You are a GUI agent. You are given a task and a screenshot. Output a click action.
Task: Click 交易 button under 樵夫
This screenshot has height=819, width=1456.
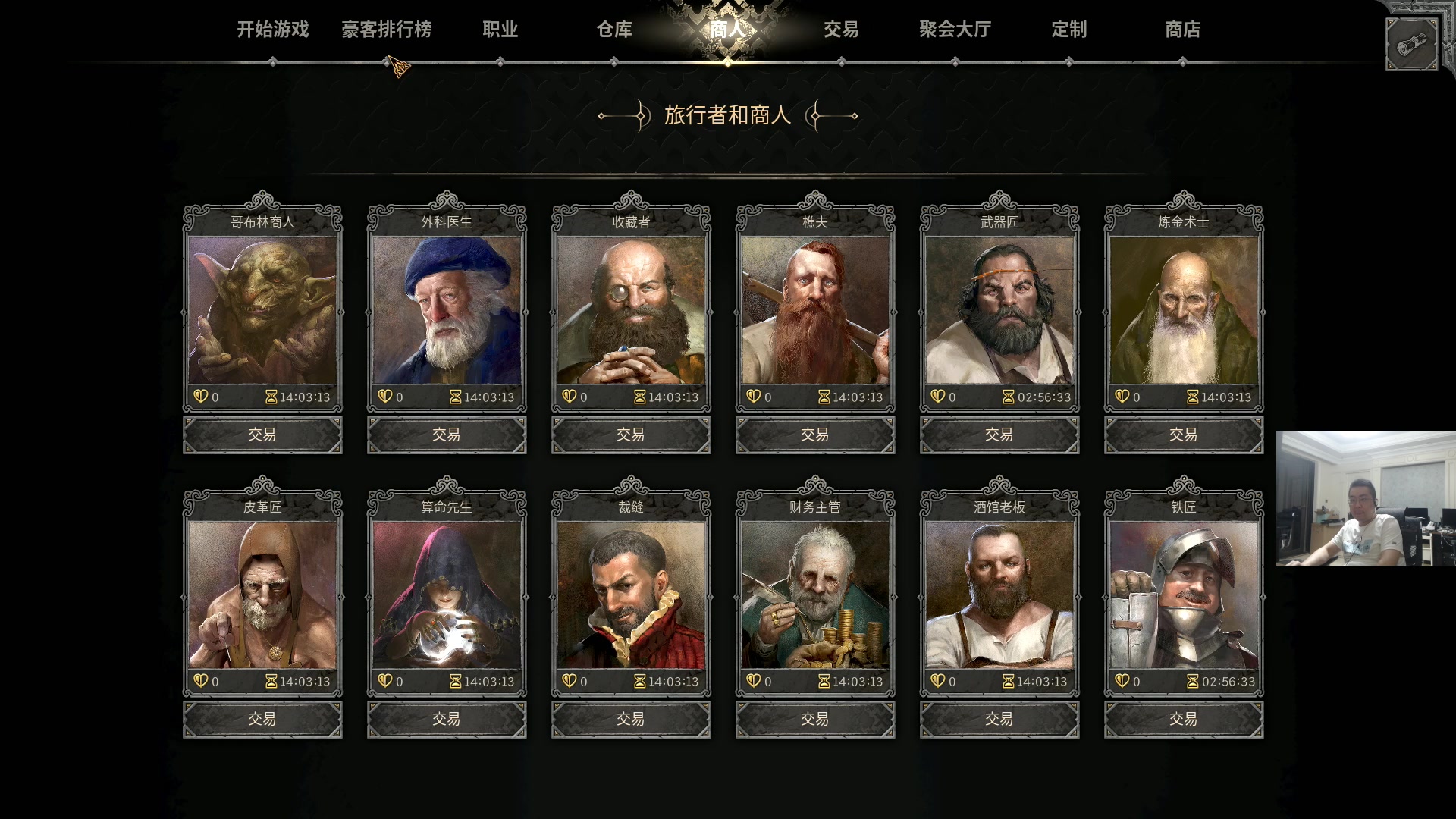[815, 435]
